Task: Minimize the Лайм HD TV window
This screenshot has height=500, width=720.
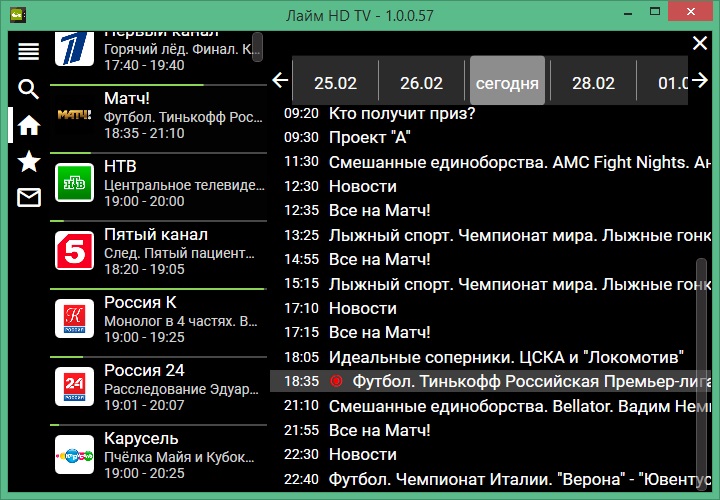Action: [x=628, y=13]
